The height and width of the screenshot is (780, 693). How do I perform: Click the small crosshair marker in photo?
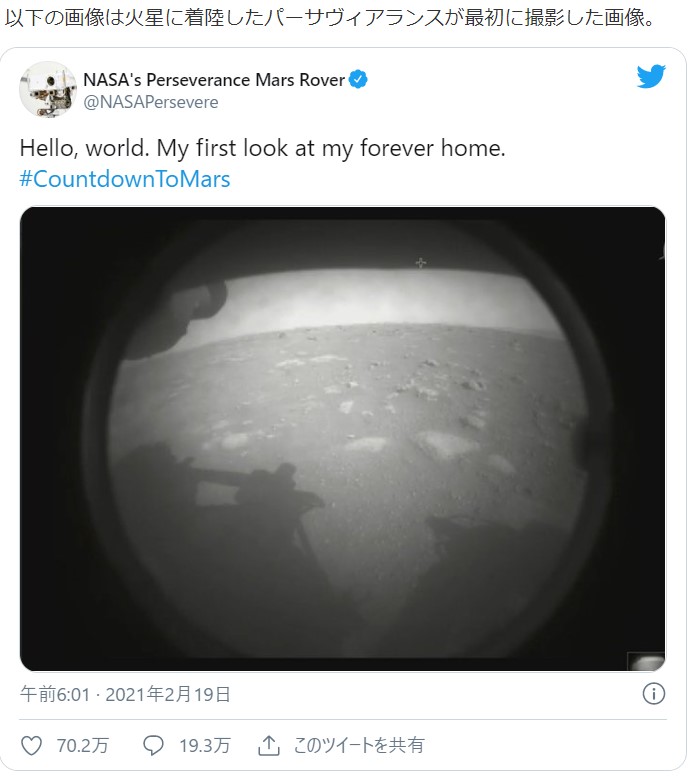[x=421, y=263]
